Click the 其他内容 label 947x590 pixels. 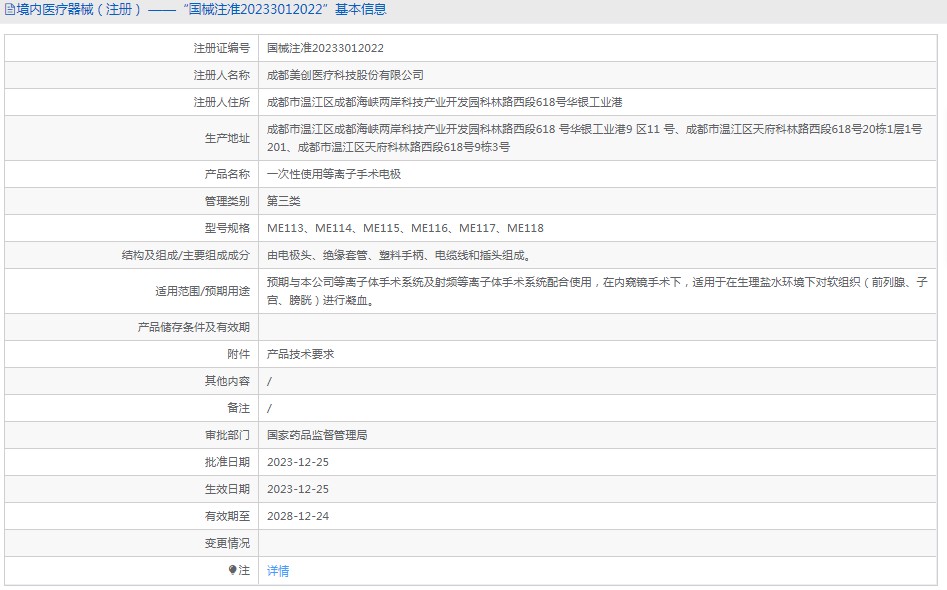(x=227, y=381)
